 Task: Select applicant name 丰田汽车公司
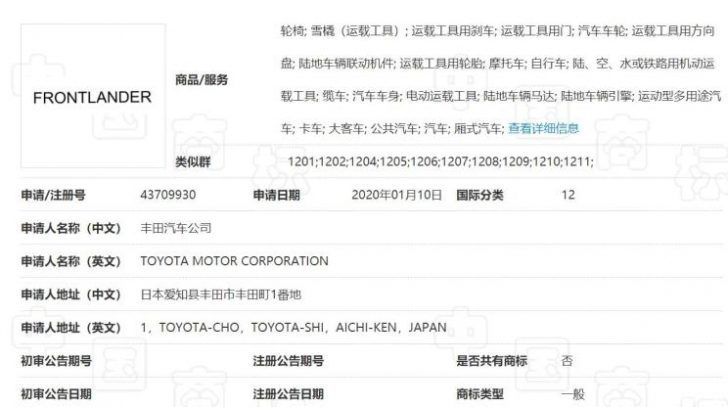[176, 228]
